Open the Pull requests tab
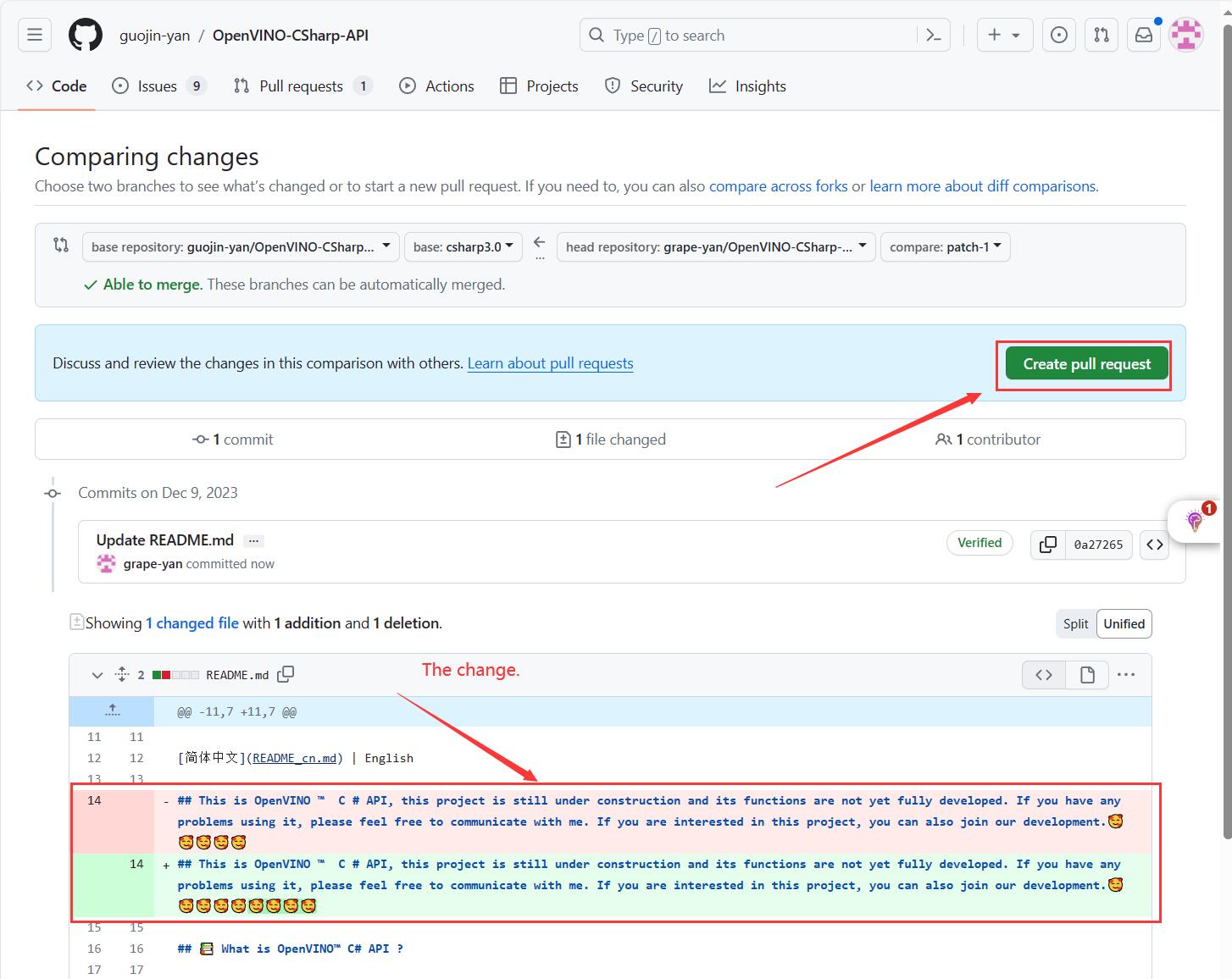Viewport: 1232px width, 979px height. (x=303, y=86)
